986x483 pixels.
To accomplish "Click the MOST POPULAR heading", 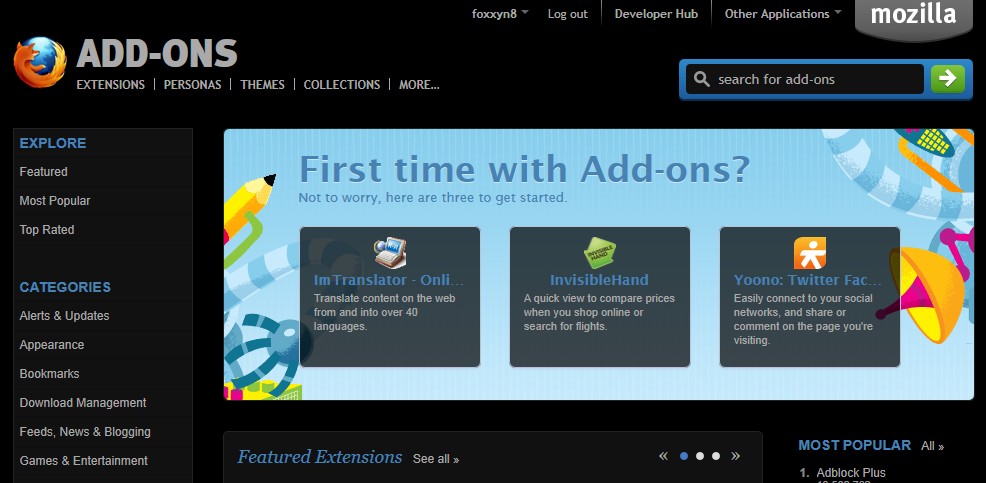I will point(855,445).
